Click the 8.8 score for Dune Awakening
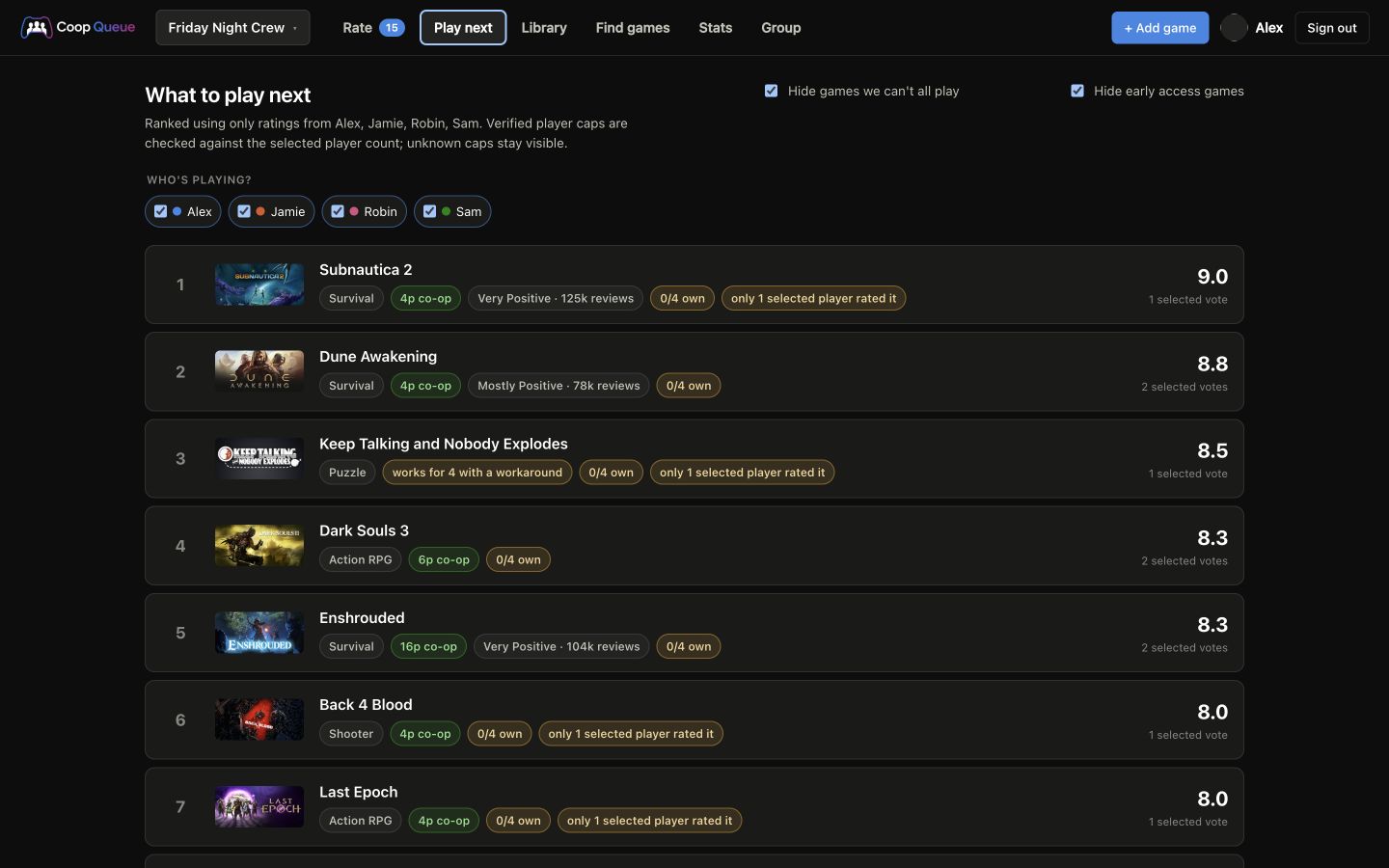1389x868 pixels. 1212,364
